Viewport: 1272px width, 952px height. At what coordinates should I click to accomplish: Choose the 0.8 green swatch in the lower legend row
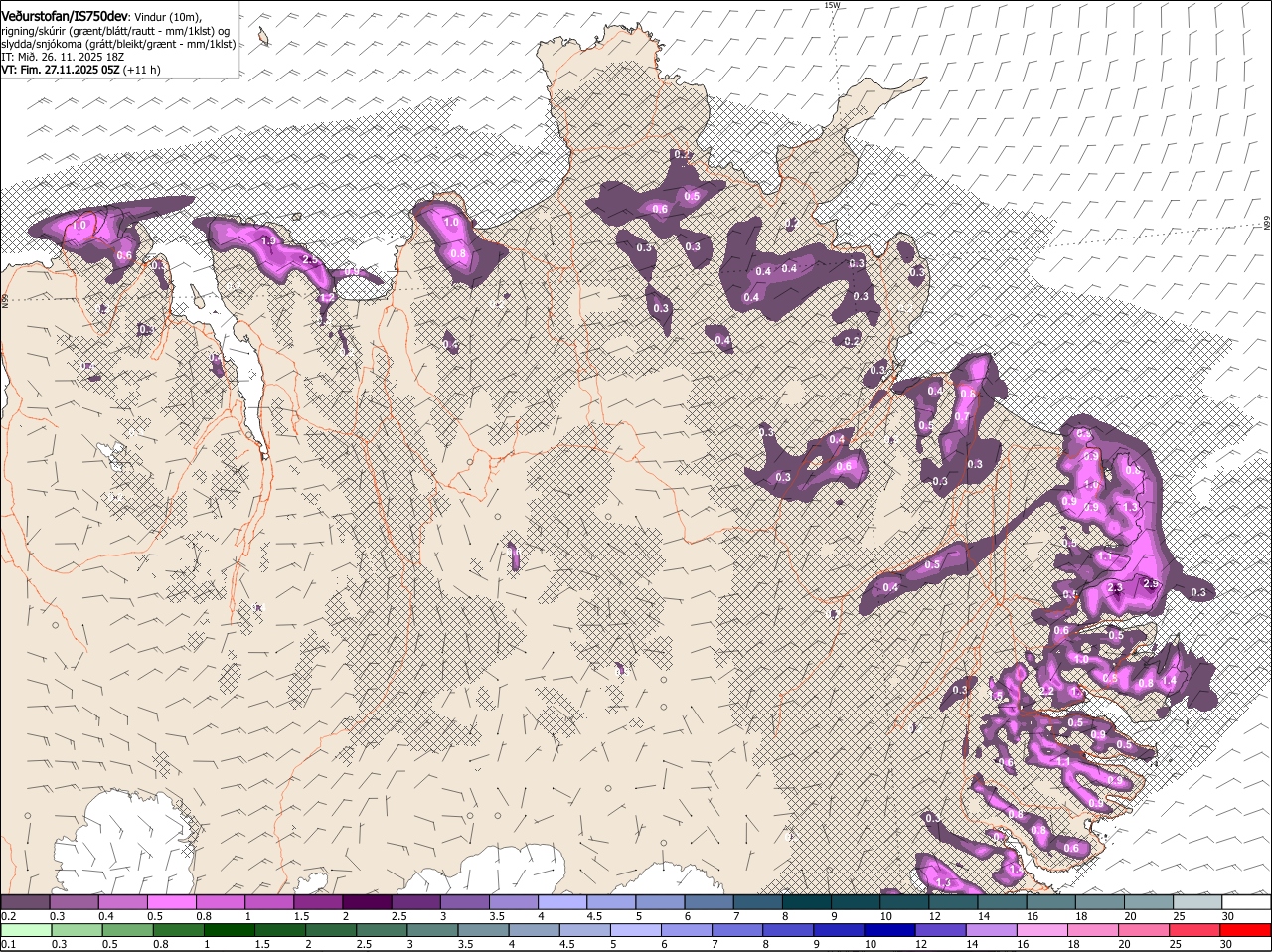click(178, 931)
